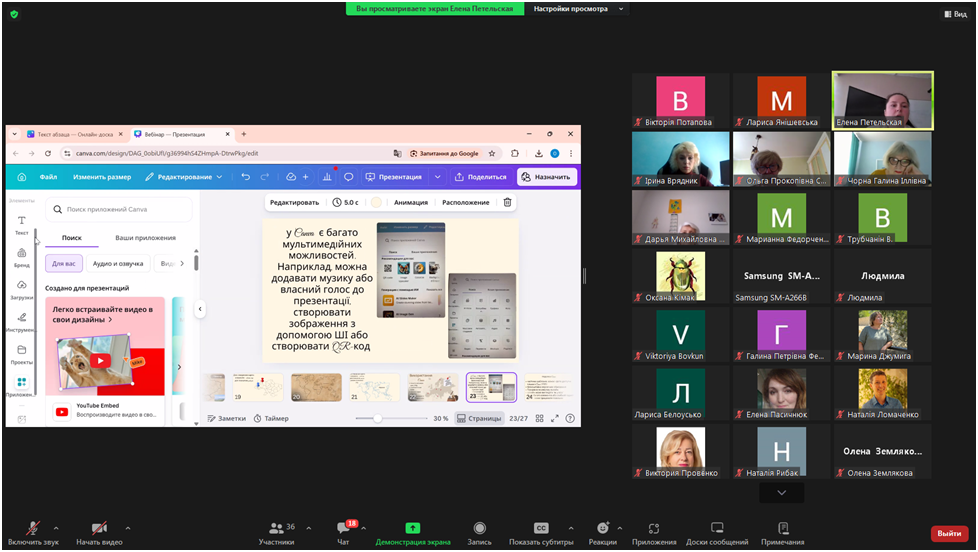Open Приложения apps in Zoom toolbar
978x552 pixels.
click(x=653, y=529)
